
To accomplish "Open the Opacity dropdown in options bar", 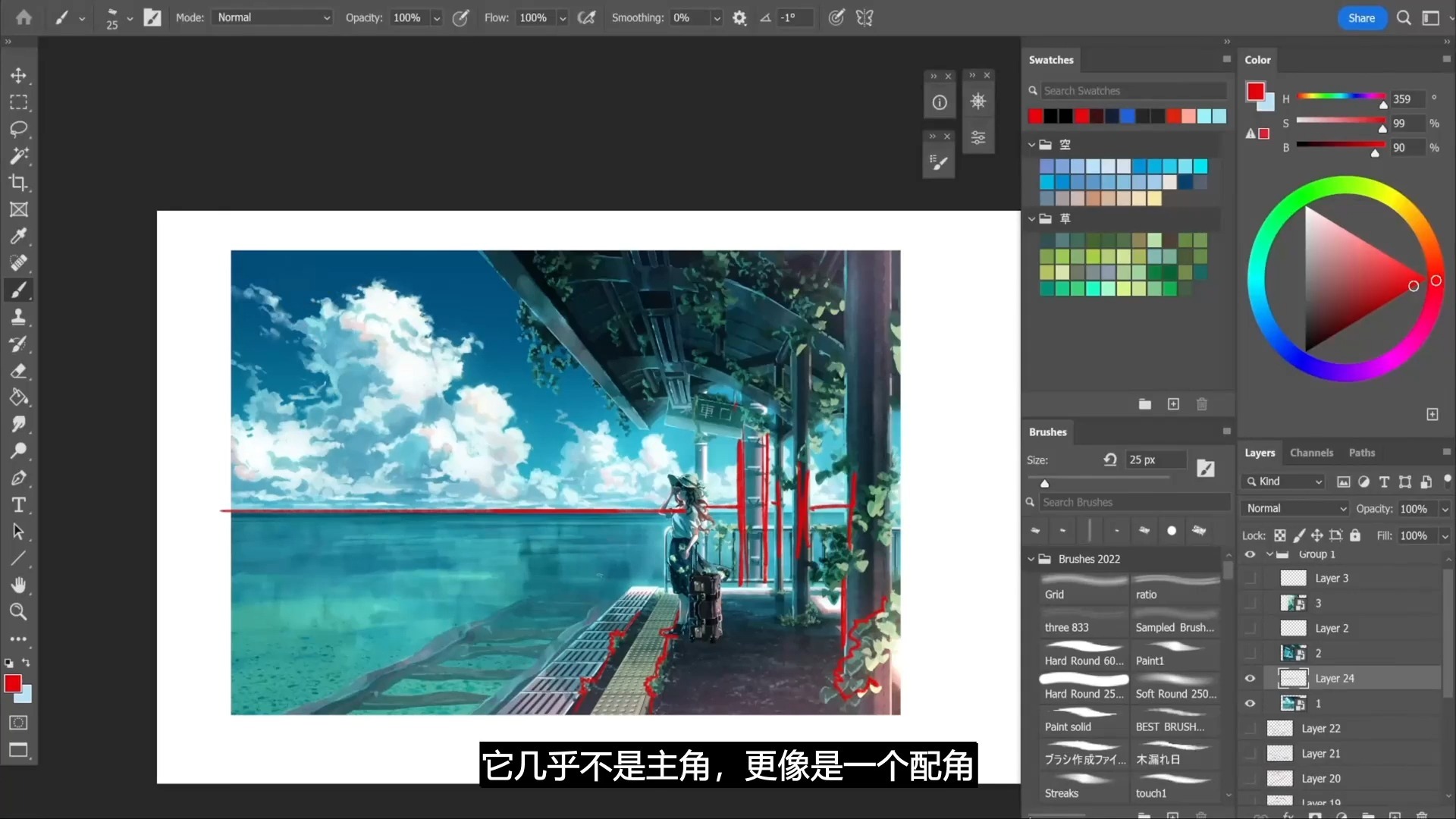I will point(436,18).
